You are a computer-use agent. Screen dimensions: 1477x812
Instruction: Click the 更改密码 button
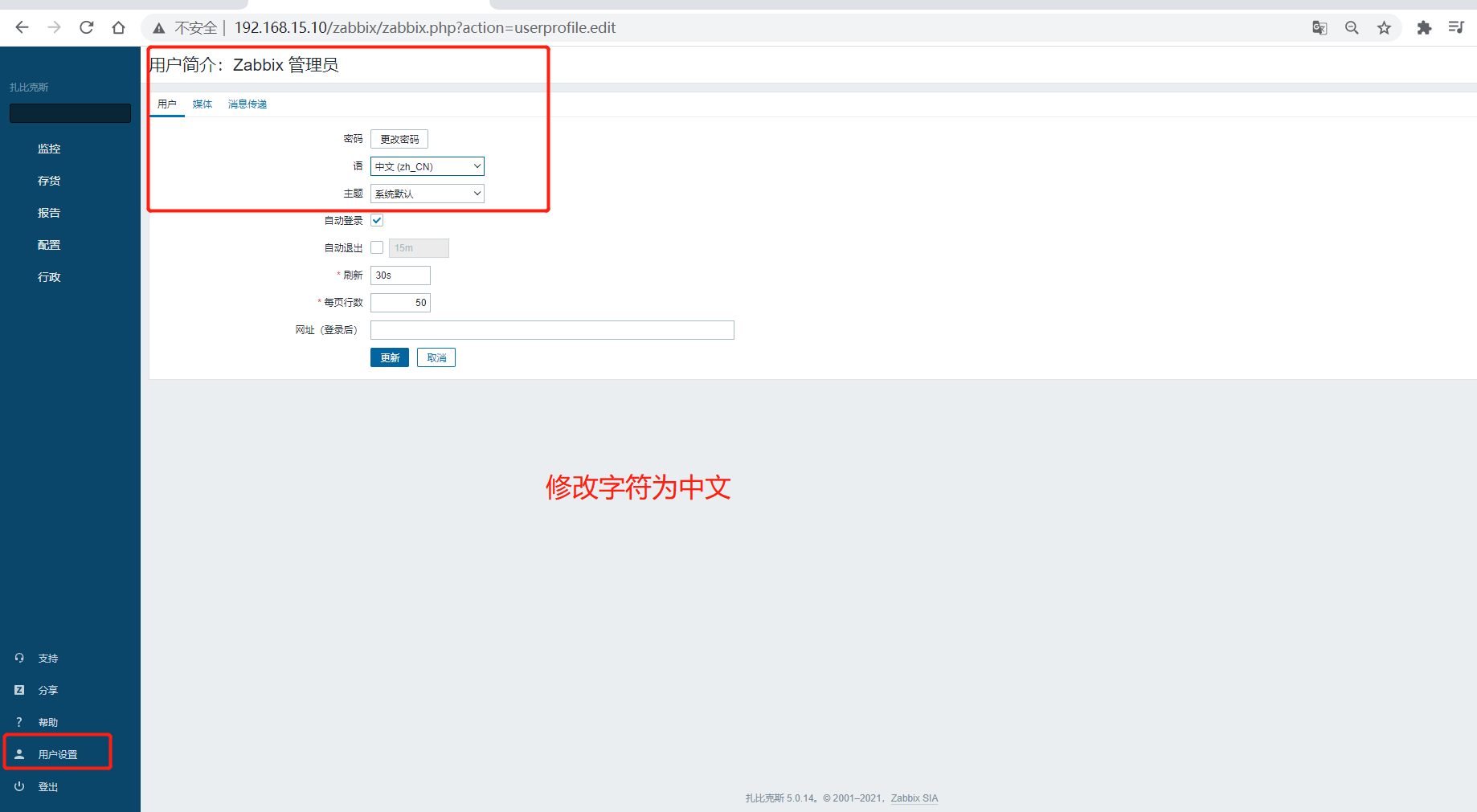[x=399, y=139]
